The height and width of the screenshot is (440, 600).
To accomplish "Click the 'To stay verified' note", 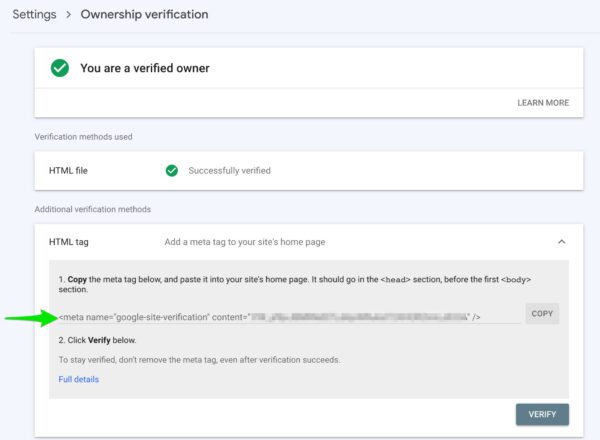I will (x=199, y=360).
